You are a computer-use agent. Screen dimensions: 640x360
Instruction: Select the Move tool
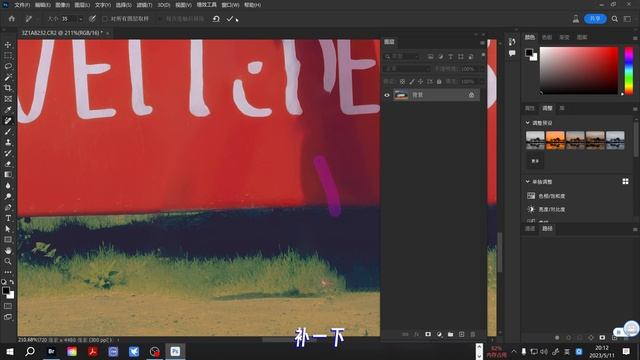(8, 45)
